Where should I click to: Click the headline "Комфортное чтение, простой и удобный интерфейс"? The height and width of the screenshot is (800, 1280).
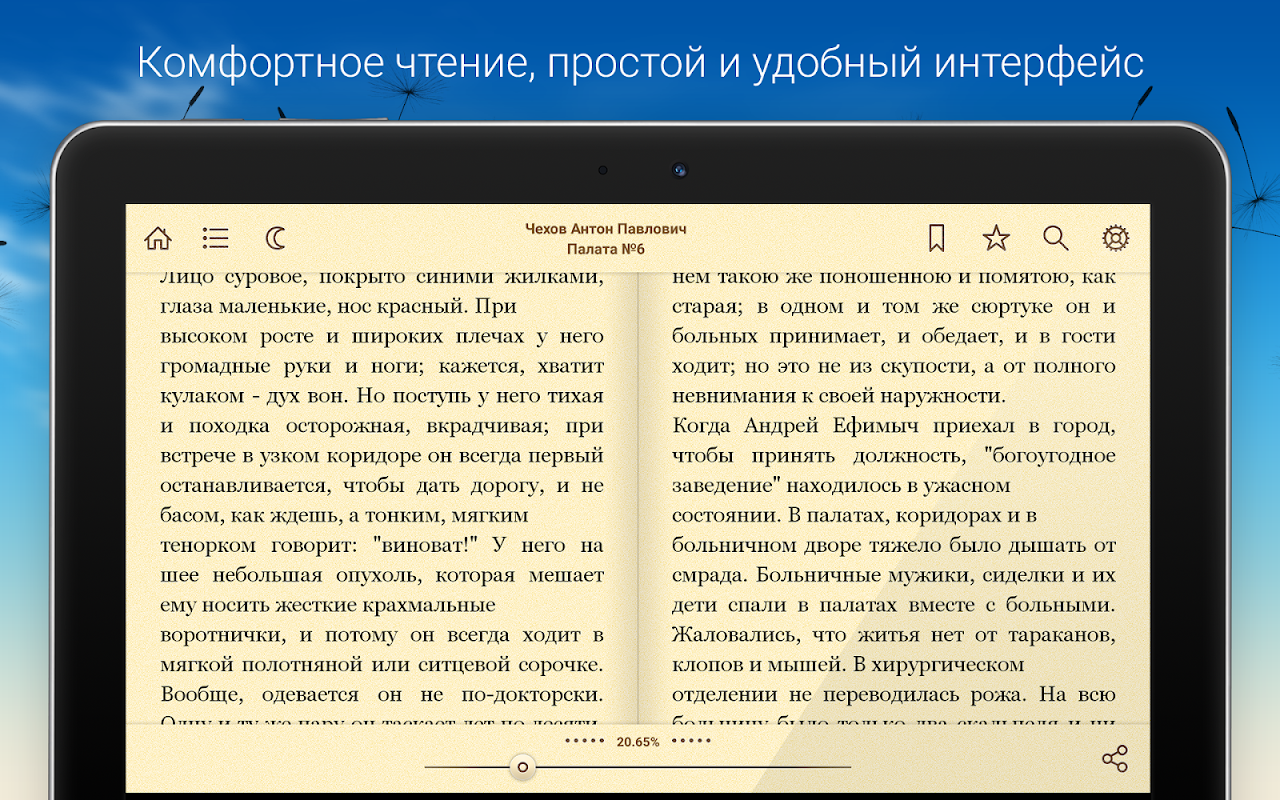(x=640, y=63)
